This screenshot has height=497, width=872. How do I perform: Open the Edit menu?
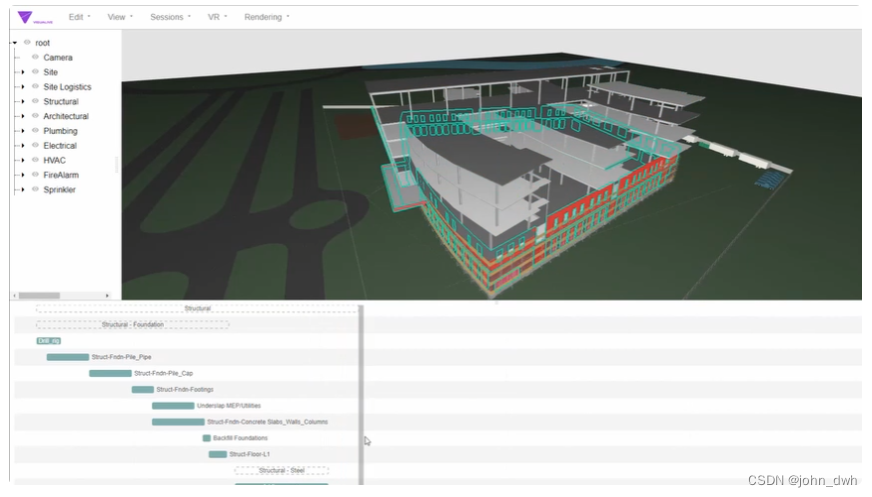pyautogui.click(x=79, y=17)
